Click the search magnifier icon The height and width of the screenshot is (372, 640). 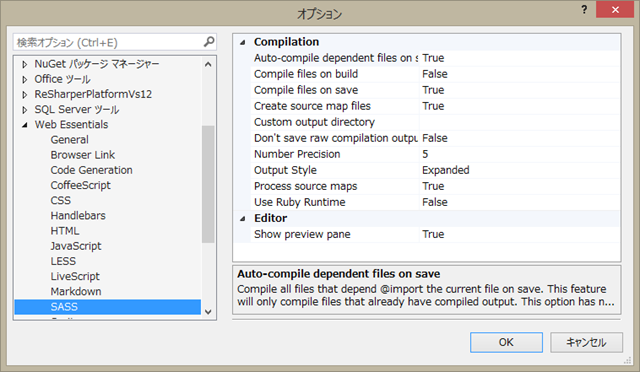209,42
